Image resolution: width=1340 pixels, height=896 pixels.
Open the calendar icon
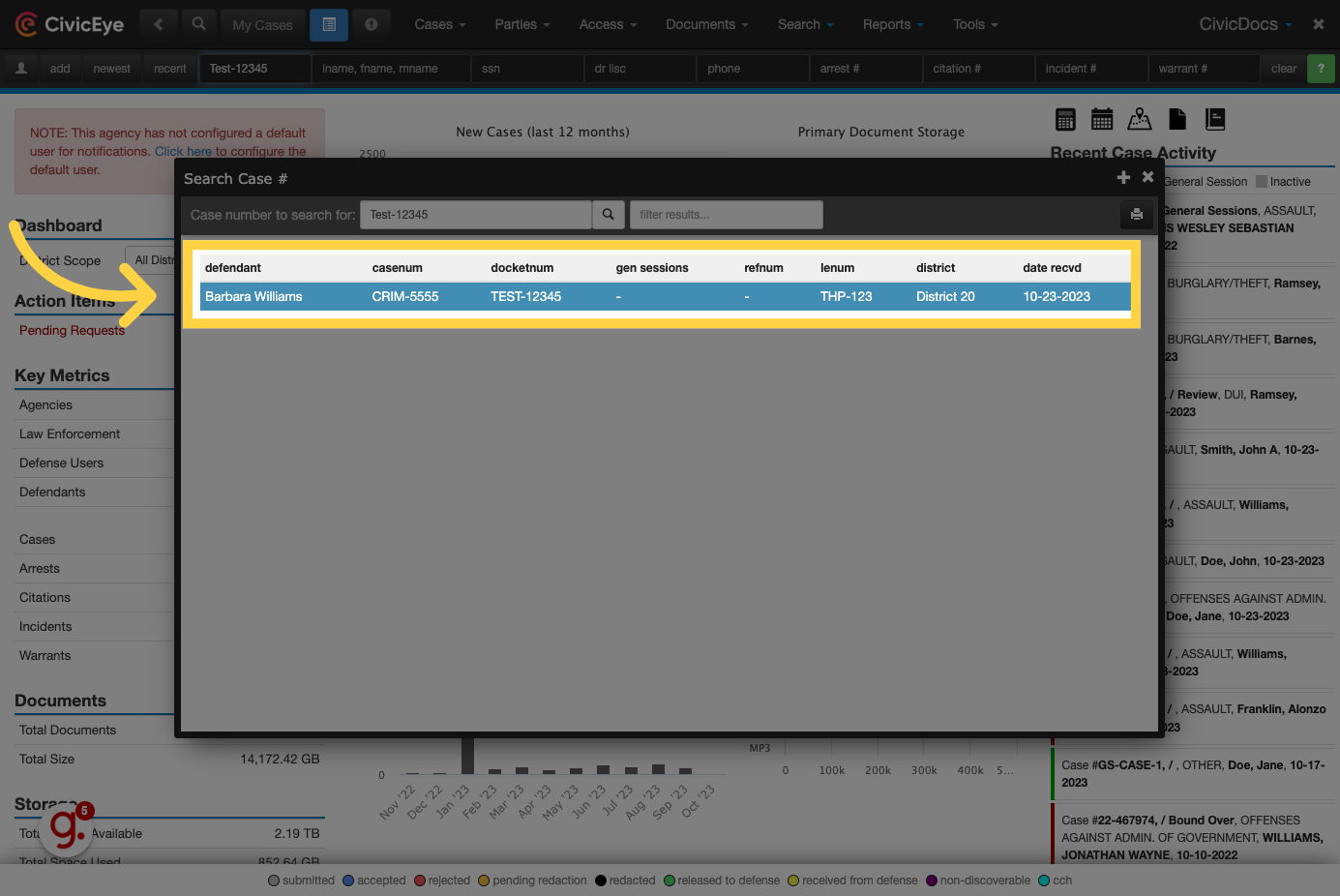[x=1102, y=119]
